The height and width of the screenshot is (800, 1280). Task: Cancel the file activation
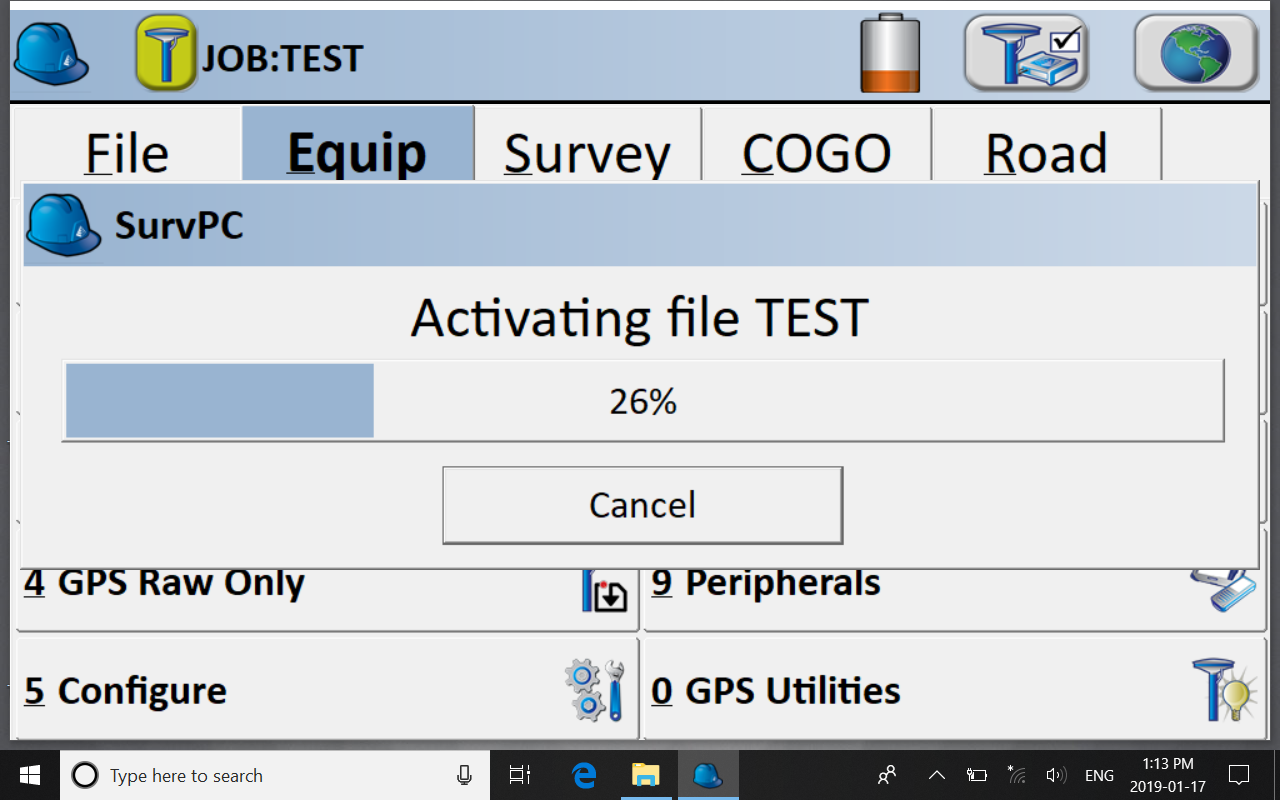pyautogui.click(x=642, y=505)
